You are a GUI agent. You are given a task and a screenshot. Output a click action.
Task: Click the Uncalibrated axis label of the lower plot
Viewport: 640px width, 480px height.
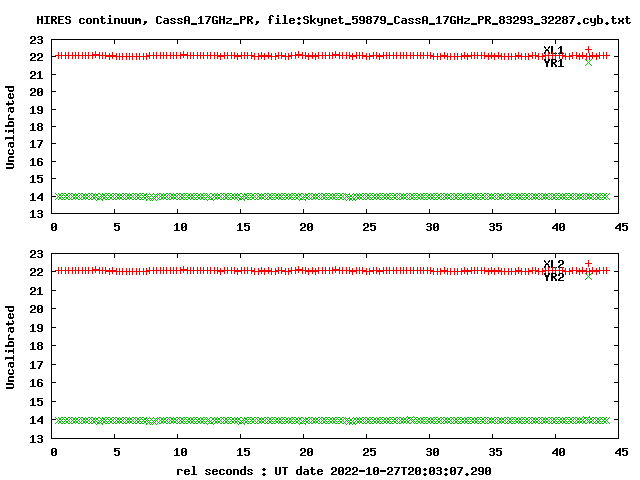coord(10,347)
